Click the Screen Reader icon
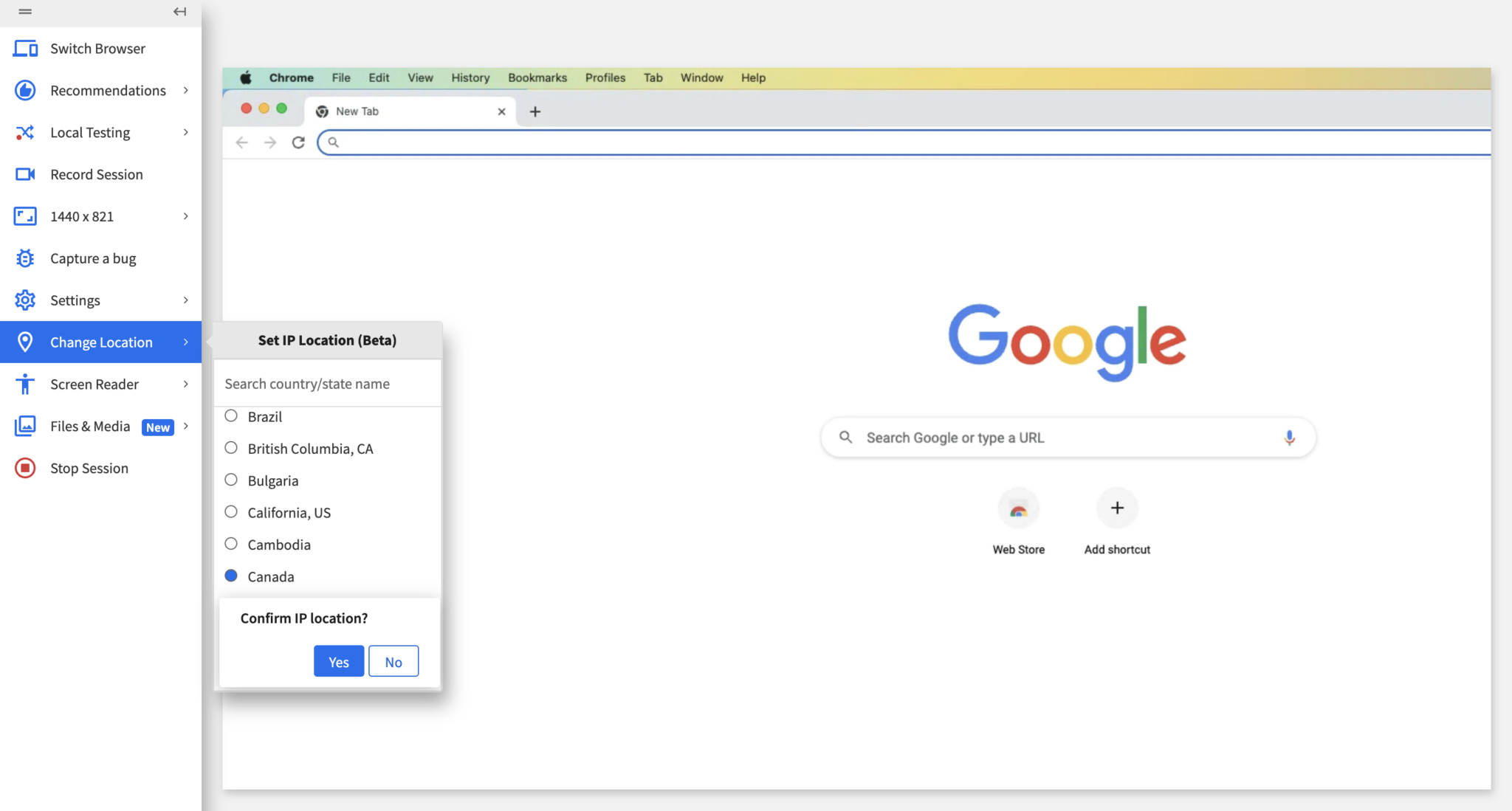1512x811 pixels. 25,384
